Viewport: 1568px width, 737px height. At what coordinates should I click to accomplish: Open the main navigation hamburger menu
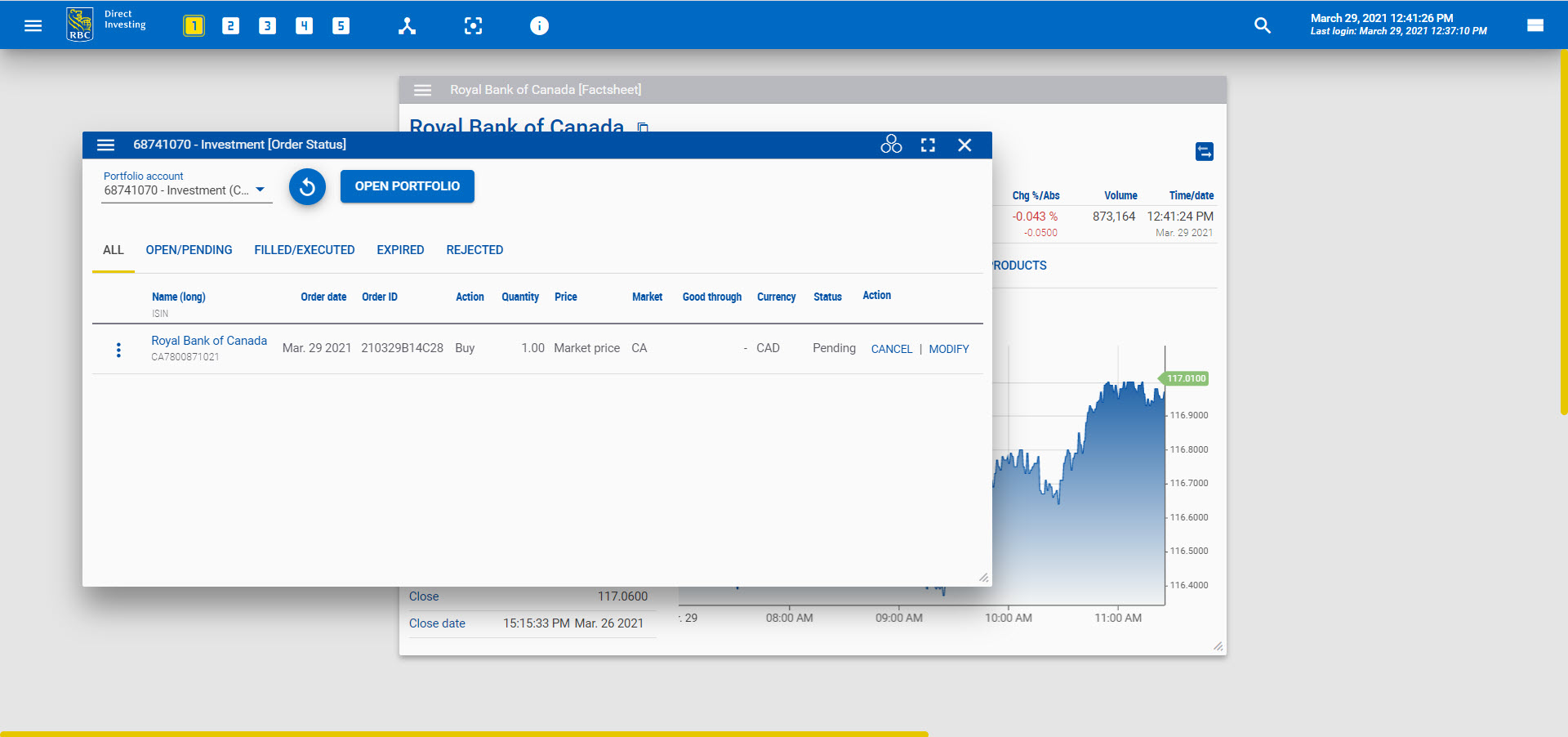(33, 25)
